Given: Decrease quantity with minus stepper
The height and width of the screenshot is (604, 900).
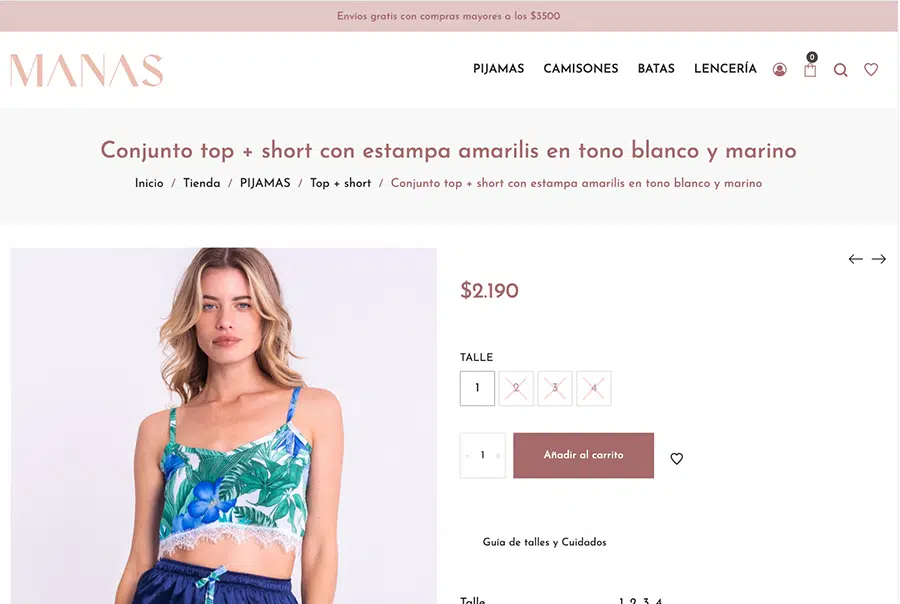Looking at the screenshot, I should (x=468, y=455).
